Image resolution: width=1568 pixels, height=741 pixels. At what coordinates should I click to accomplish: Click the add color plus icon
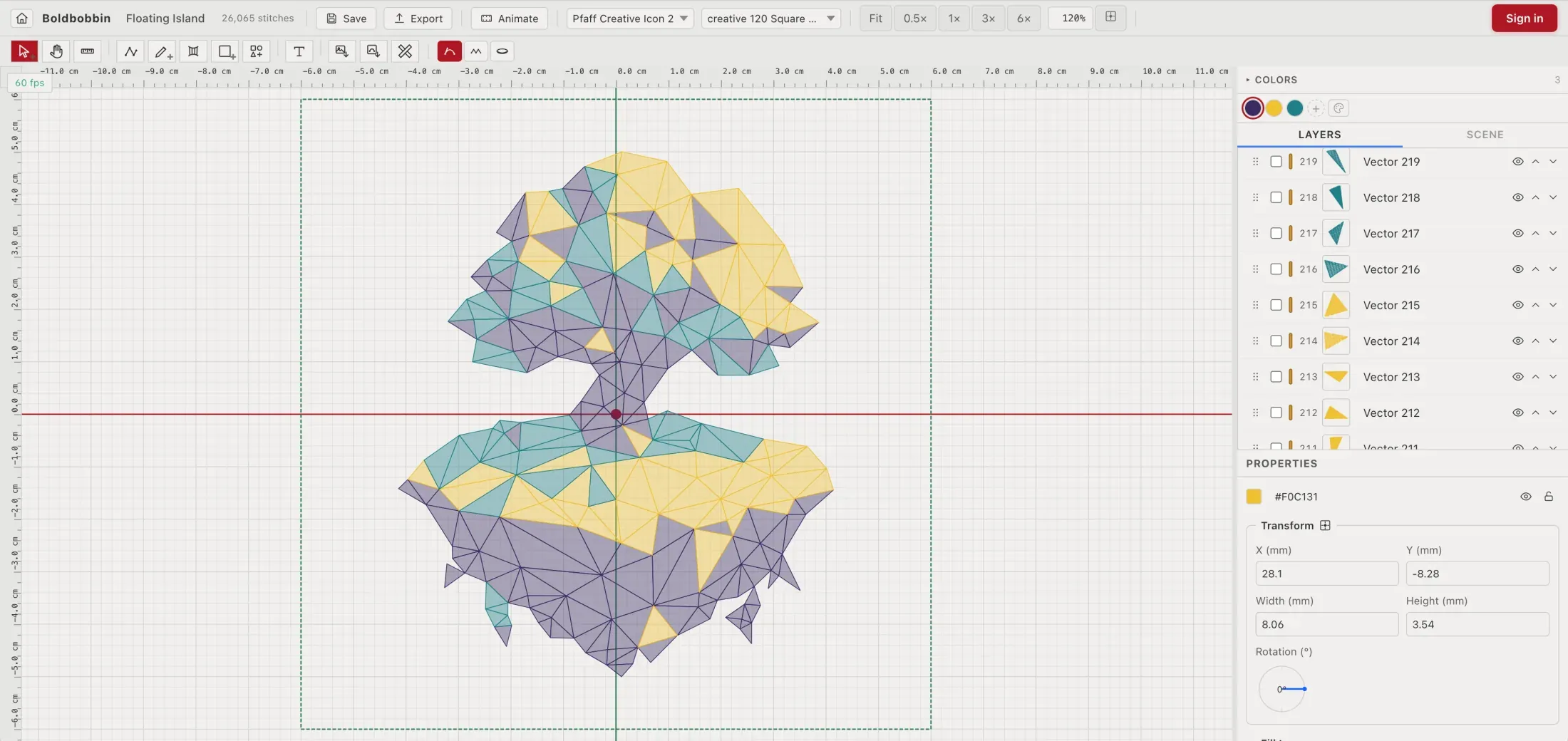(x=1316, y=108)
